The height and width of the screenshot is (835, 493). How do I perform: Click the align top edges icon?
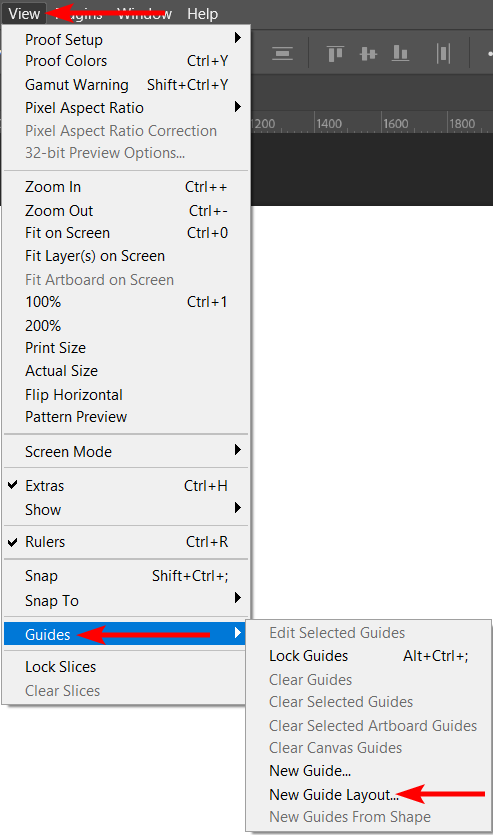pos(335,54)
